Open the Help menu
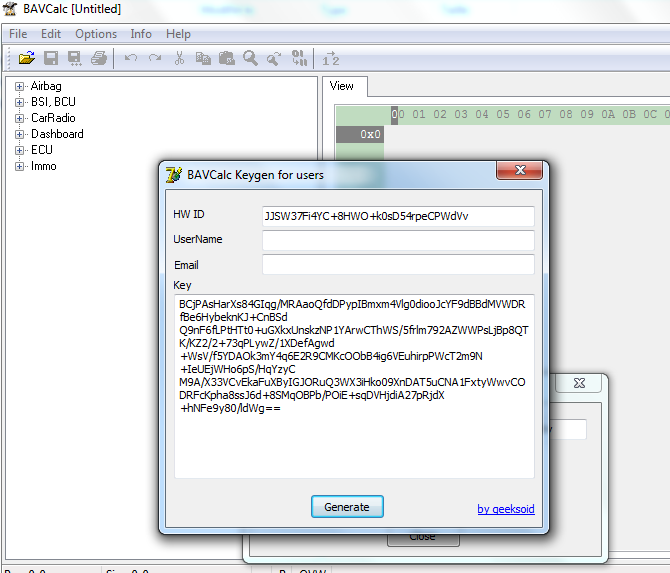This screenshot has width=670, height=573. 178,34
